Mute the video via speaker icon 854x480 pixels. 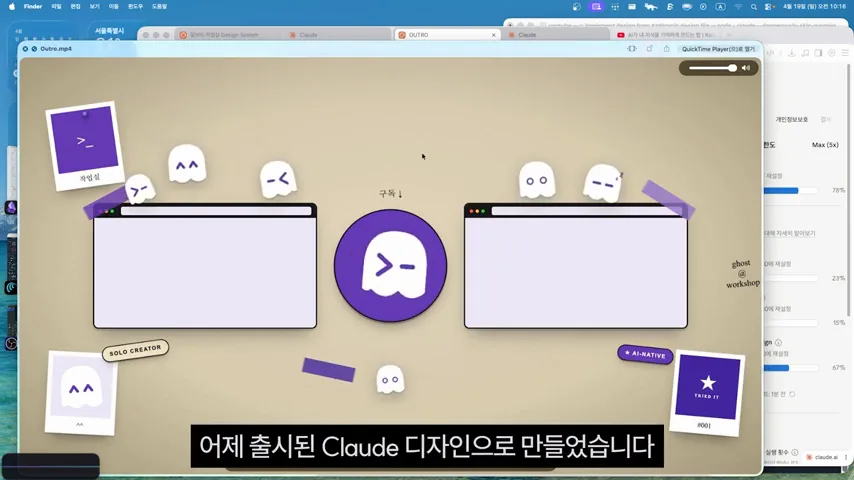tap(746, 68)
